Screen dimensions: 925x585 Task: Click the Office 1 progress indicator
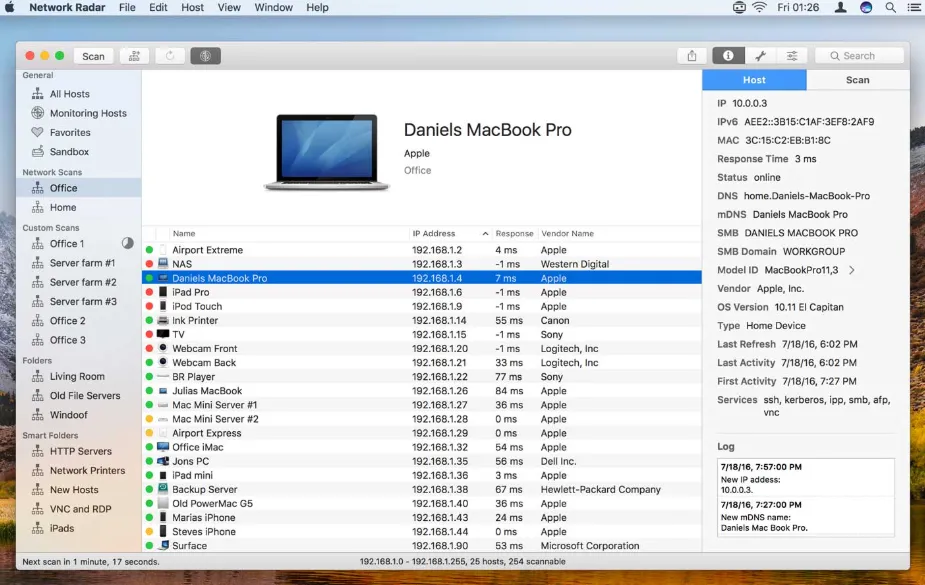[127, 244]
